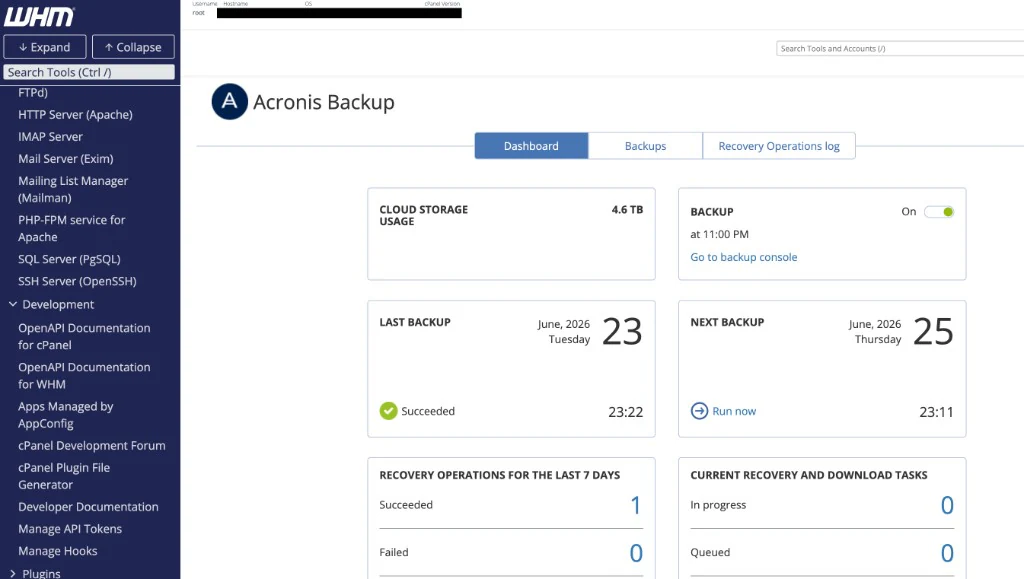This screenshot has height=579, width=1024.
Task: Open Manage Hooks in sidebar
Action: pyautogui.click(x=57, y=551)
